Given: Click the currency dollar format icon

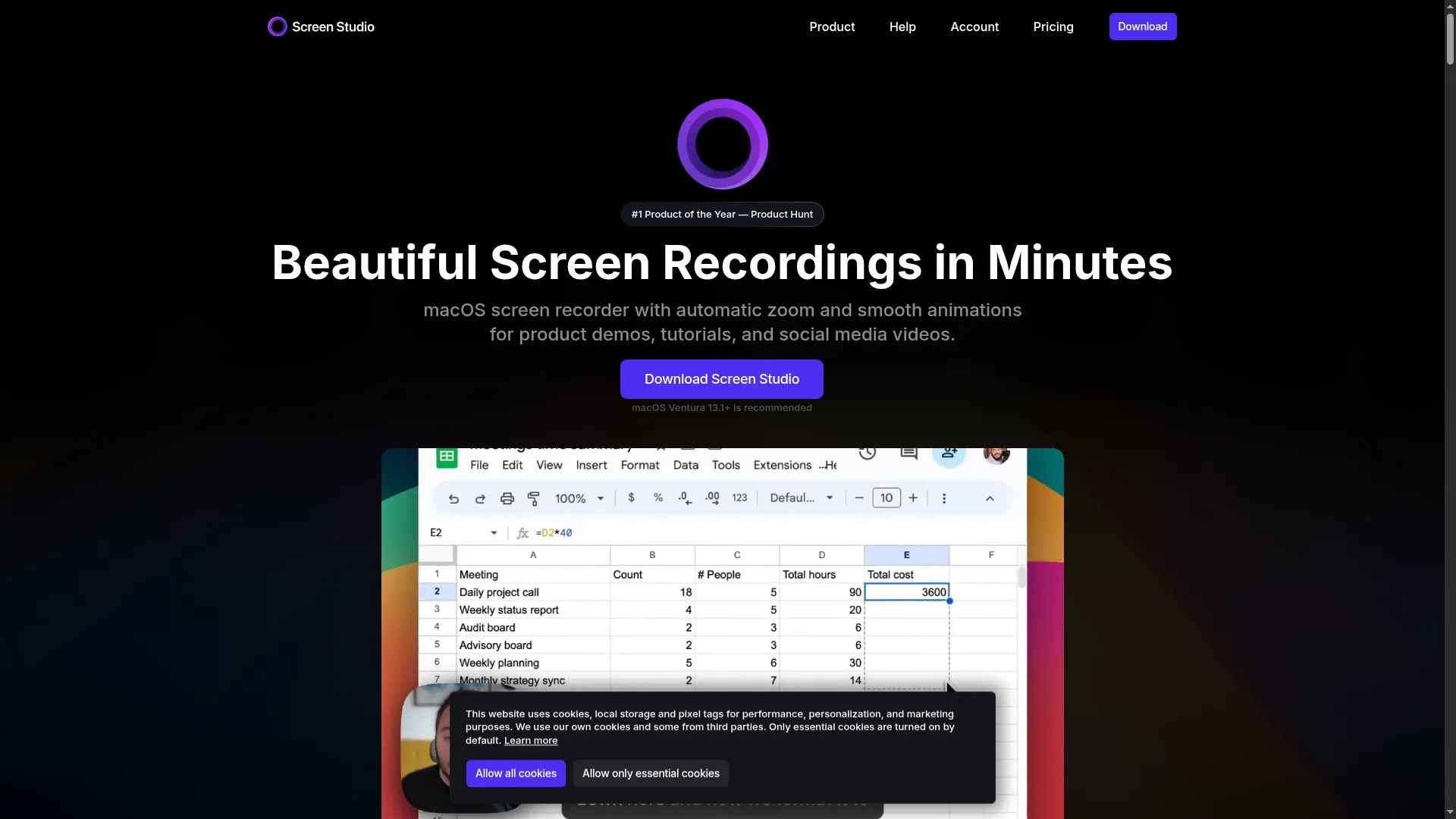Looking at the screenshot, I should tap(631, 497).
